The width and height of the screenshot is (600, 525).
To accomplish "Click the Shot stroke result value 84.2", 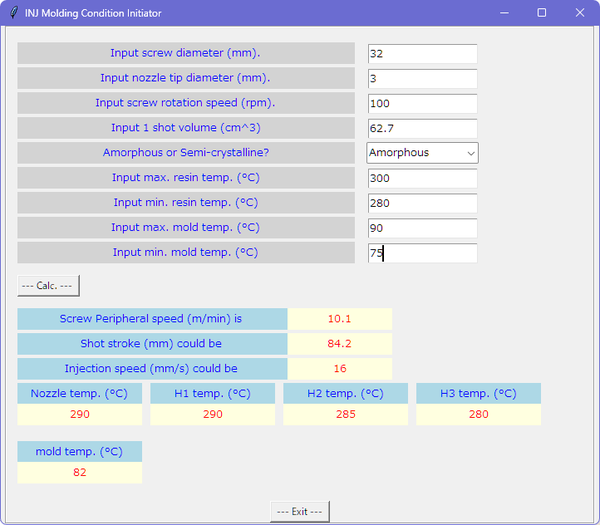I will pos(339,344).
